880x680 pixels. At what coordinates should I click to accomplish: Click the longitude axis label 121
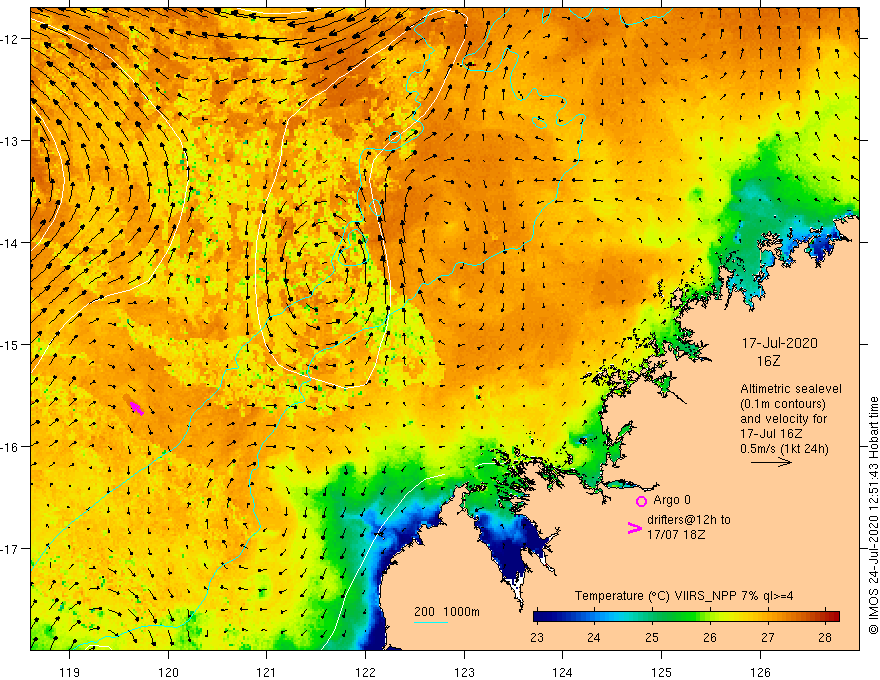266,672
